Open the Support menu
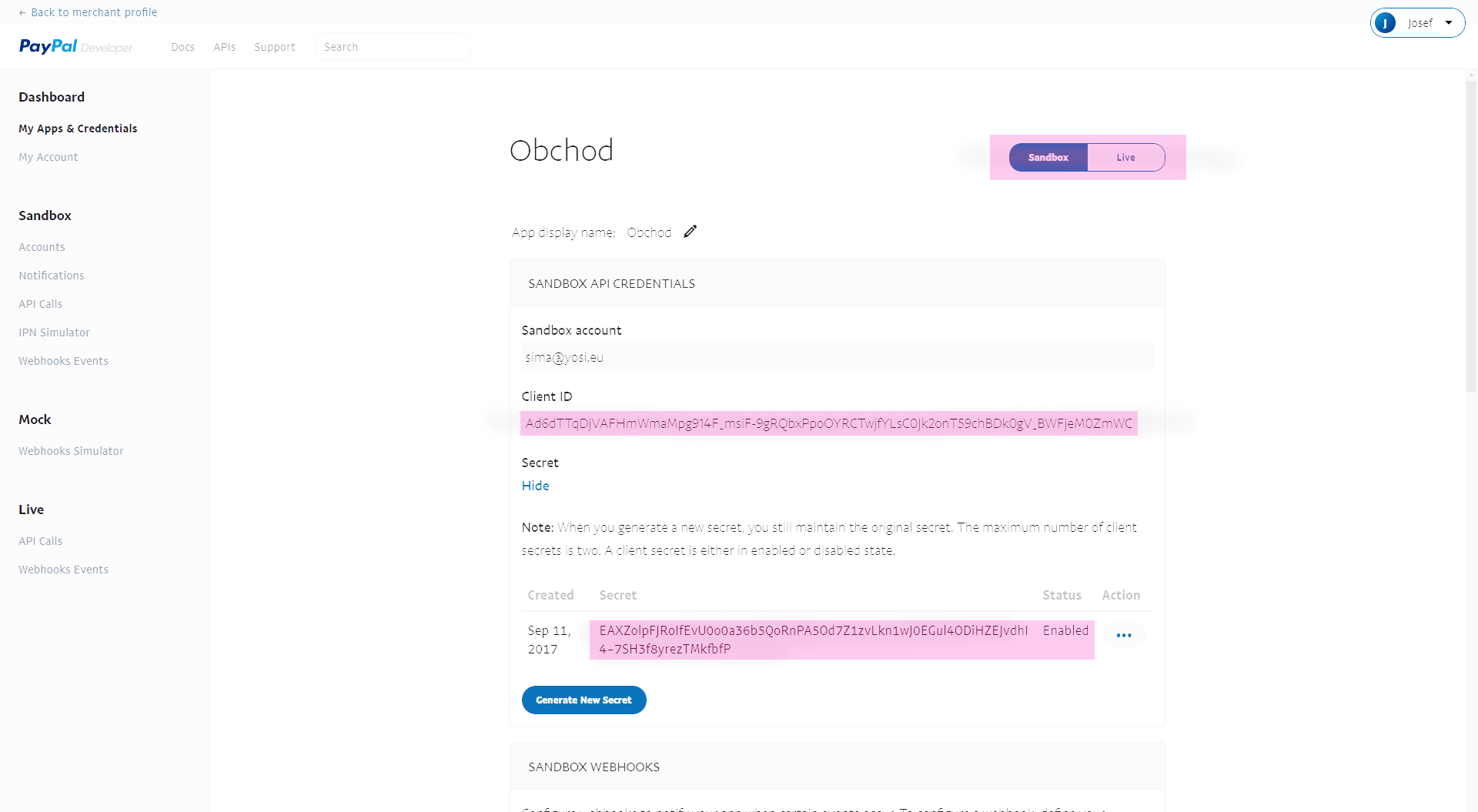This screenshot has width=1478, height=812. (275, 47)
